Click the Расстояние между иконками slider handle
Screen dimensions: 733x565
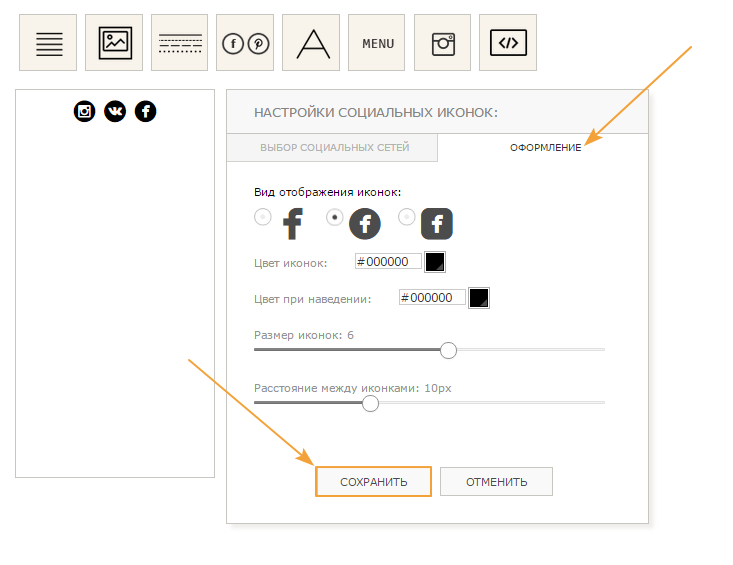(370, 403)
